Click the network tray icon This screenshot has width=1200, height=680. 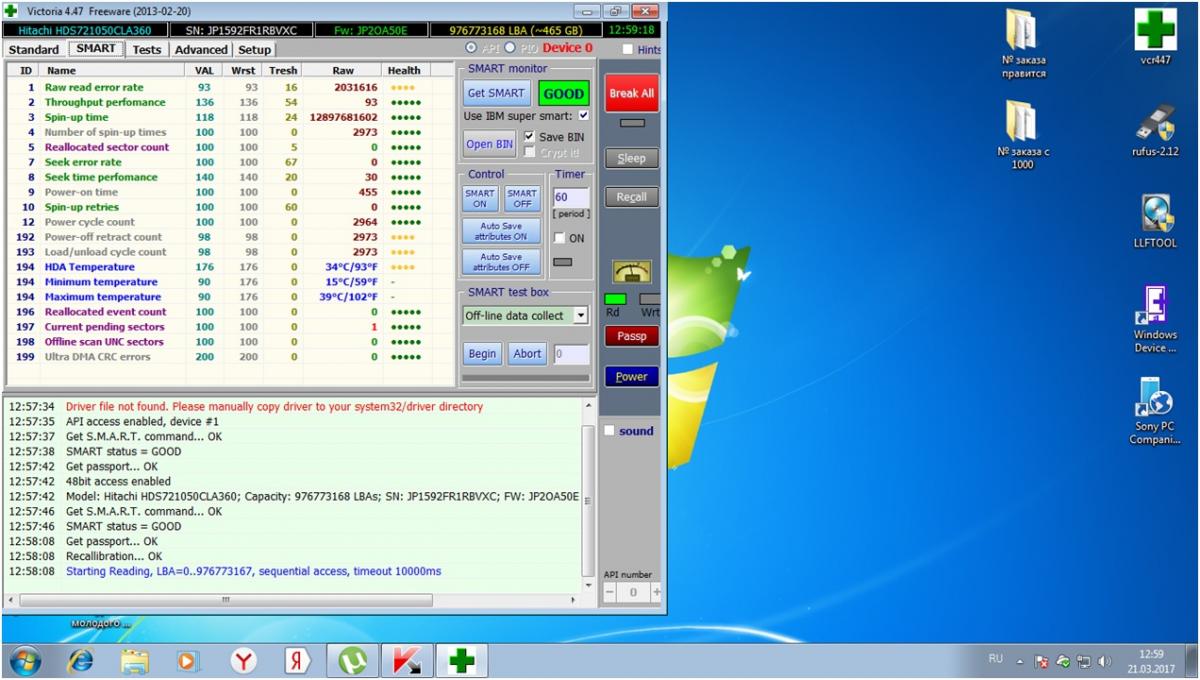pos(1083,661)
